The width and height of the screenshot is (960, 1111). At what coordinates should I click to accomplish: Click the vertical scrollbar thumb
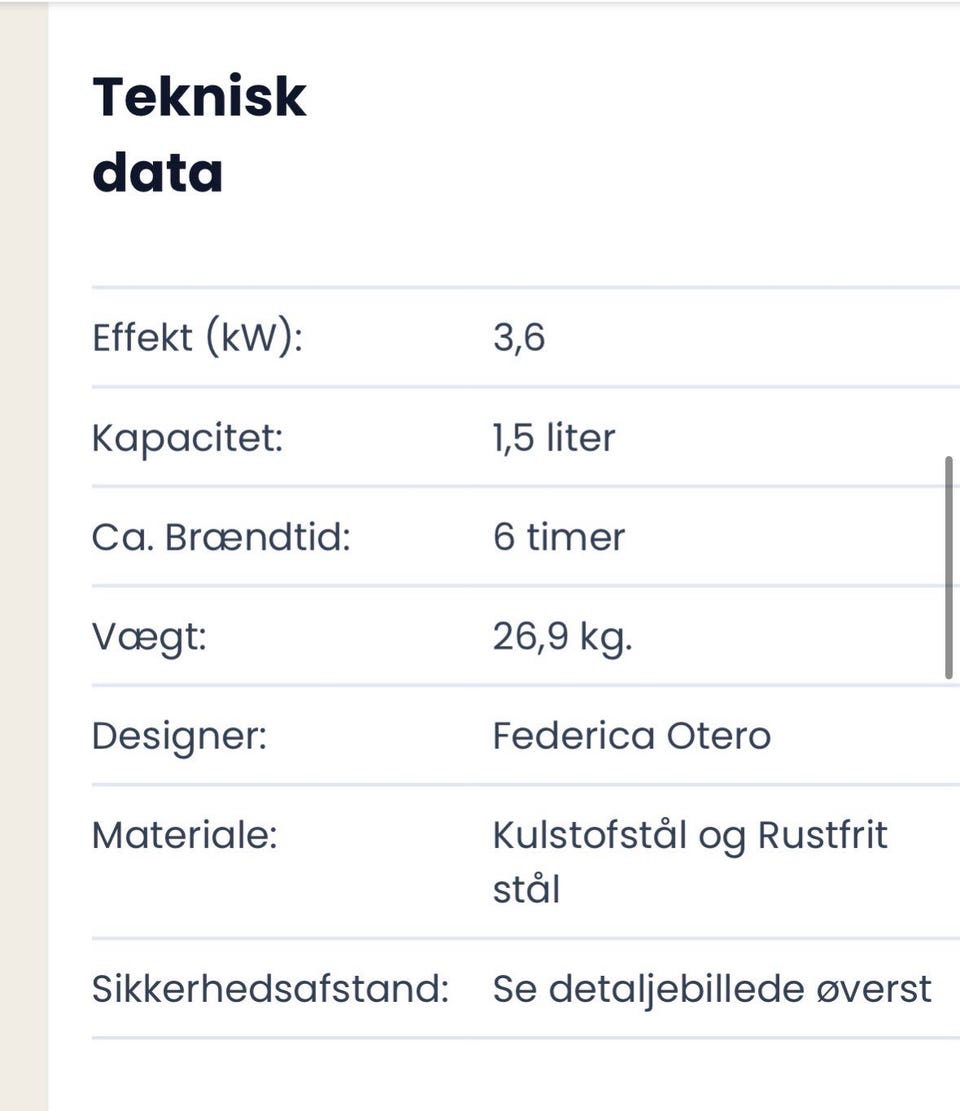[948, 568]
